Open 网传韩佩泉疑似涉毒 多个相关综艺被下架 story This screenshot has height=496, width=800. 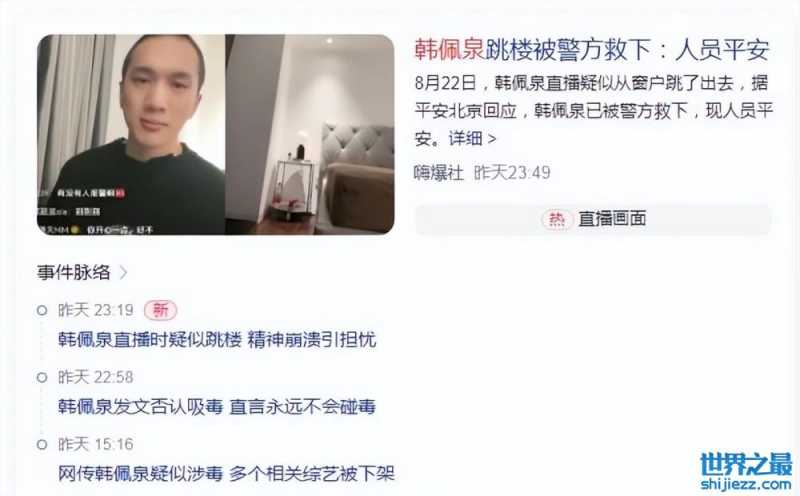(x=226, y=474)
